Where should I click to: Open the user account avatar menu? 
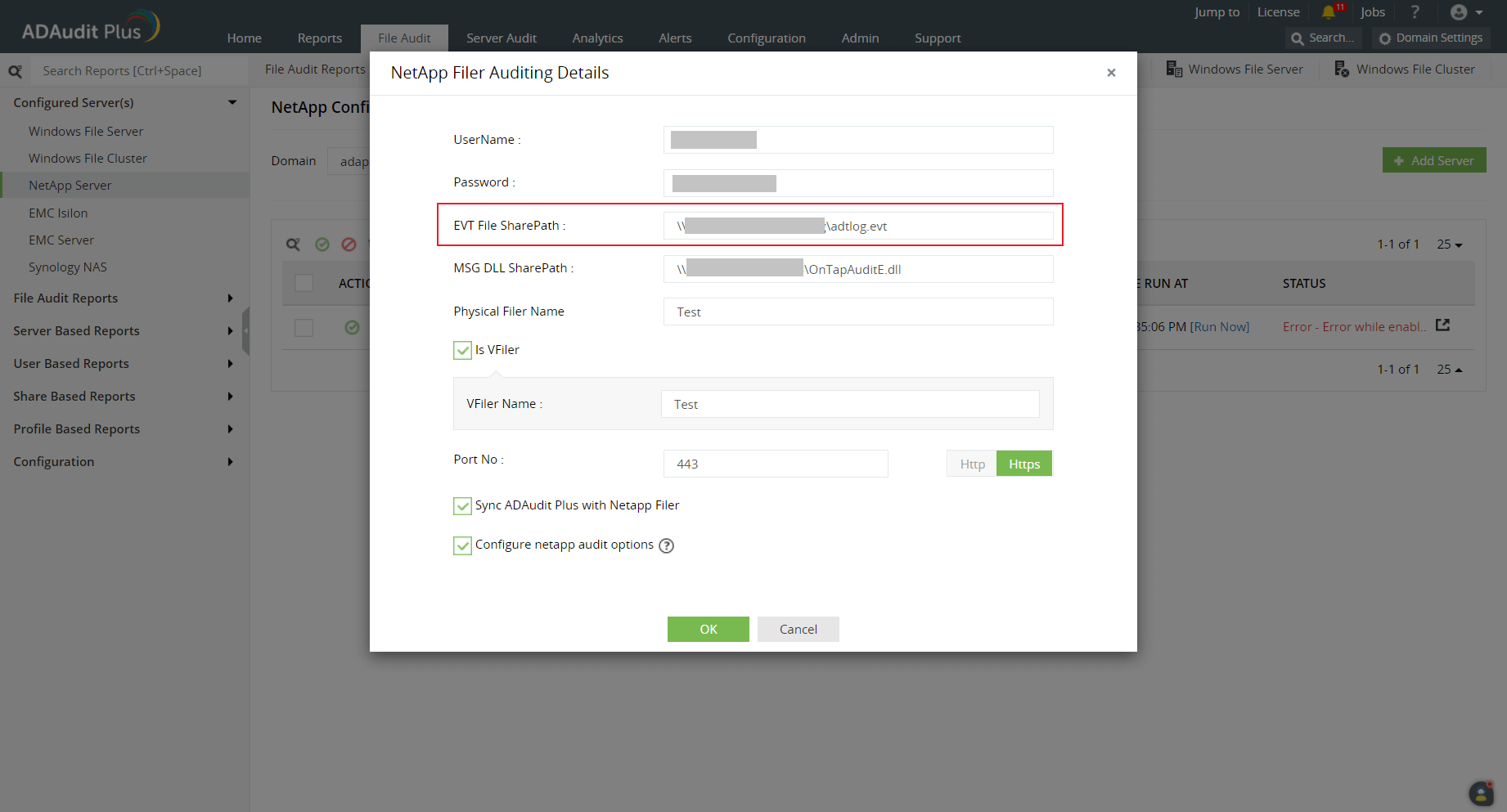(x=1465, y=12)
